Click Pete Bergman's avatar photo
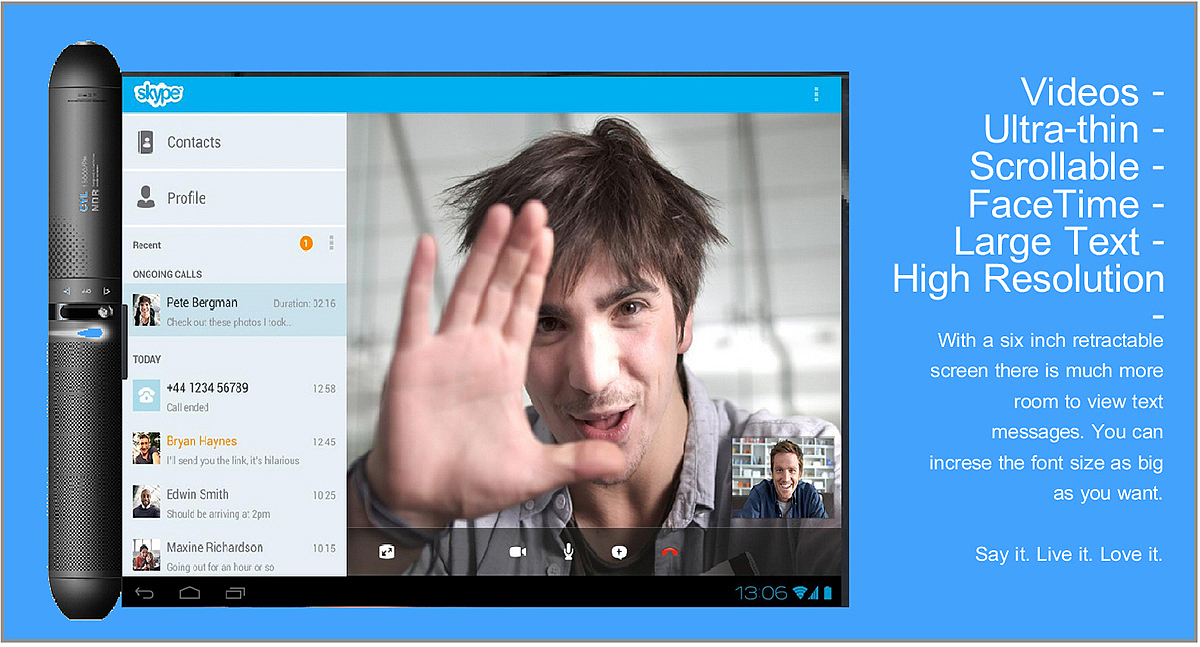The width and height of the screenshot is (1200, 647). [x=146, y=310]
